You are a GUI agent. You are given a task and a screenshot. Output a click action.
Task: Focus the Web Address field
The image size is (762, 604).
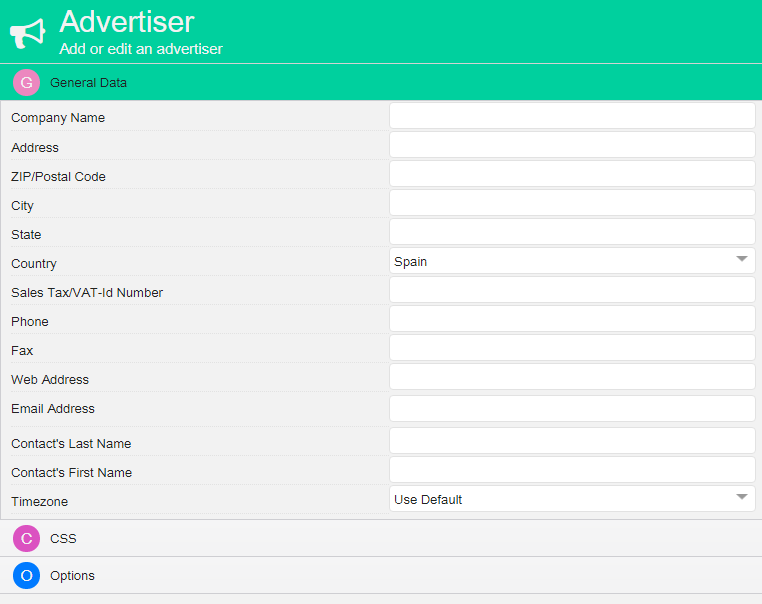pyautogui.click(x=571, y=377)
